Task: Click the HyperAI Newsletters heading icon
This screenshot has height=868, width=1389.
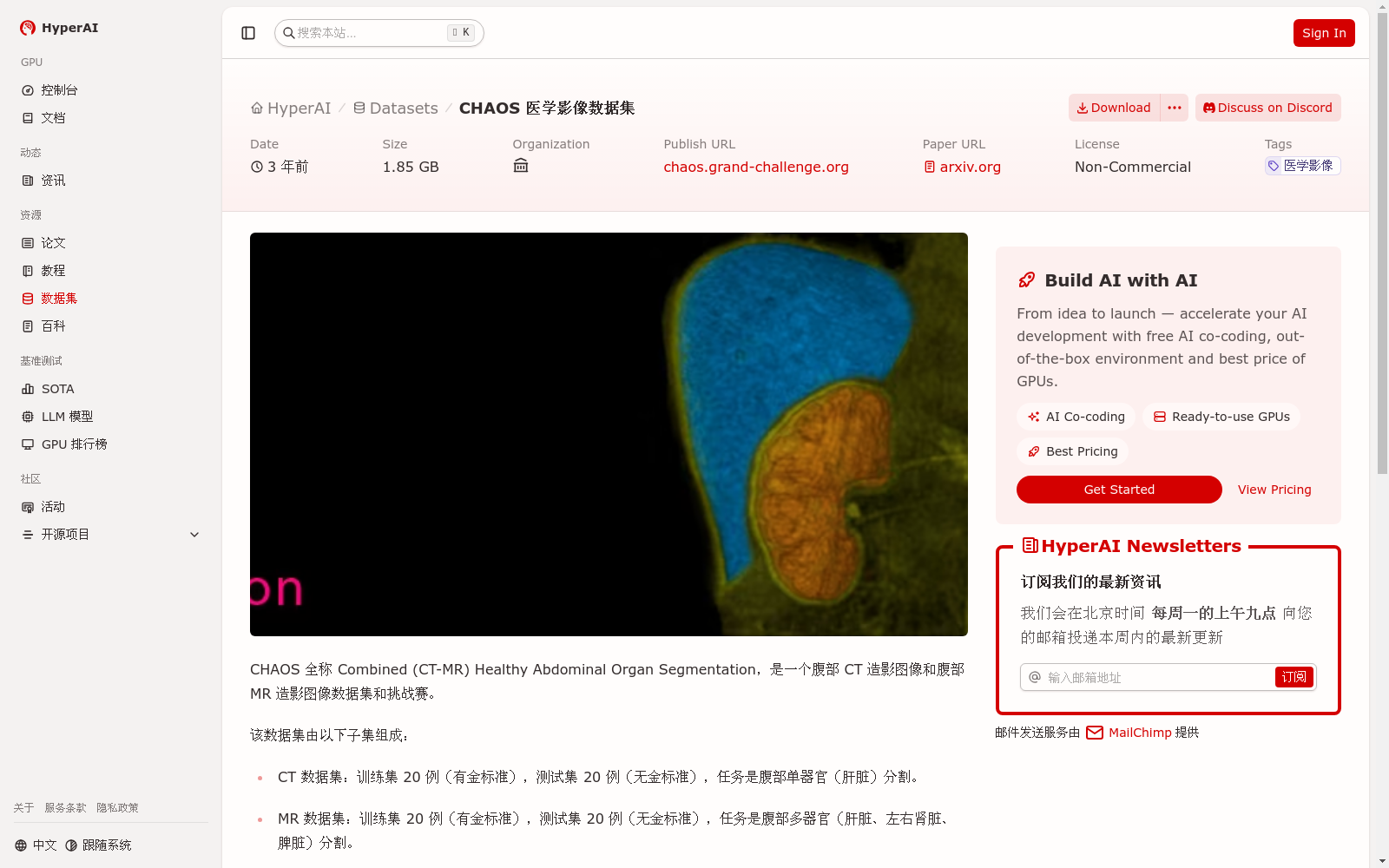Action: [x=1030, y=545]
